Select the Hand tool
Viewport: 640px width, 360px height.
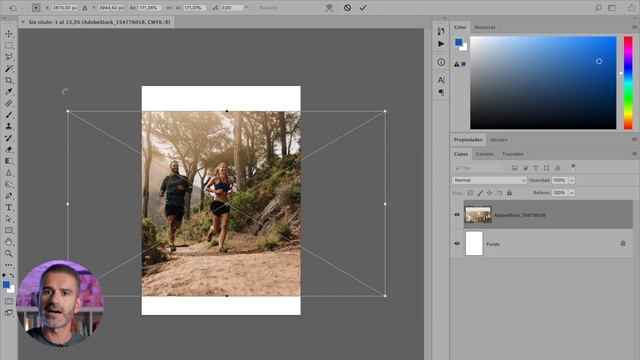9,242
